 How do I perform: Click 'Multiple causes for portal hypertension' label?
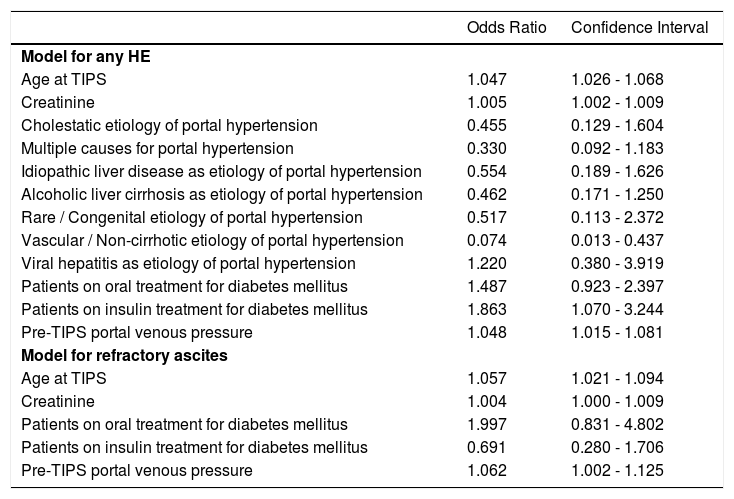pyautogui.click(x=157, y=148)
